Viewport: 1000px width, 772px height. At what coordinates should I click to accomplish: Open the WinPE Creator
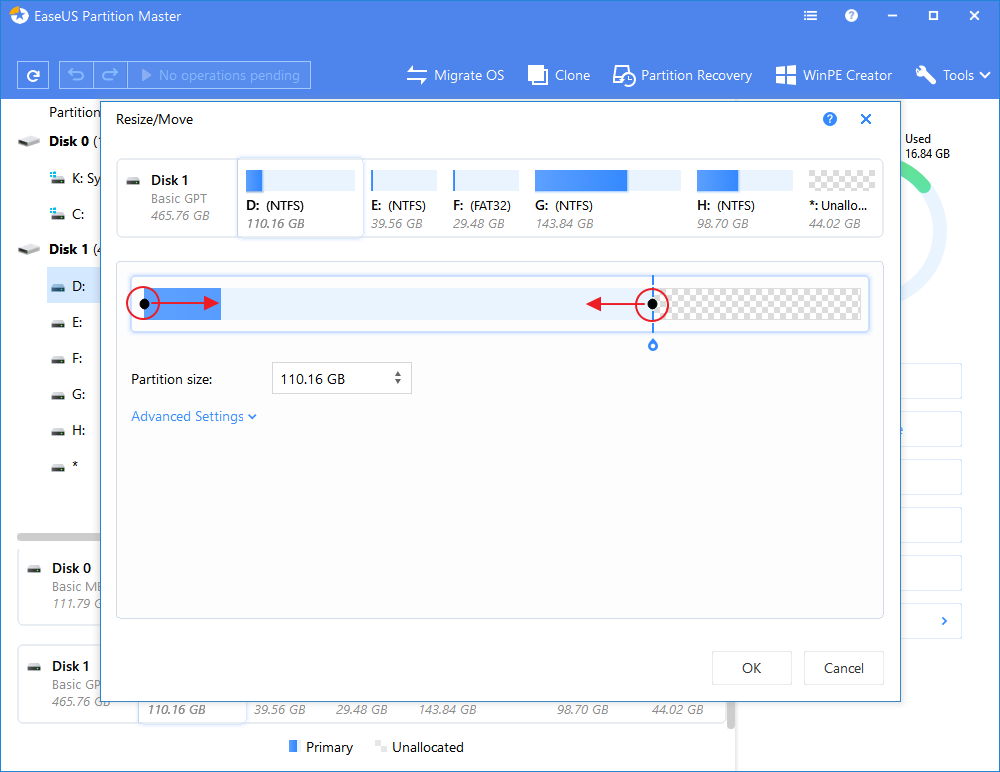(833, 75)
